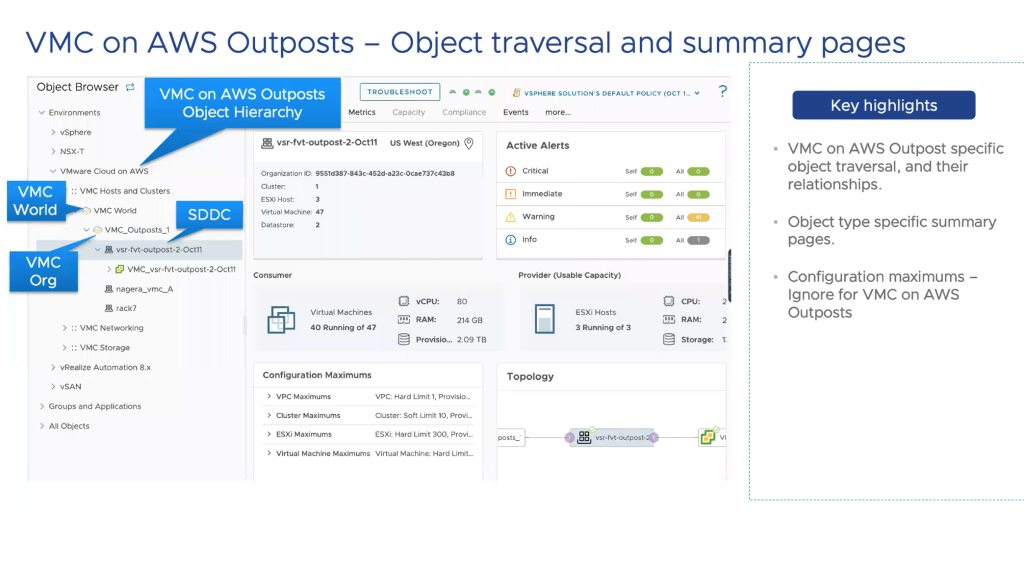
Task: Switch to the Capacity tab
Action: point(409,112)
